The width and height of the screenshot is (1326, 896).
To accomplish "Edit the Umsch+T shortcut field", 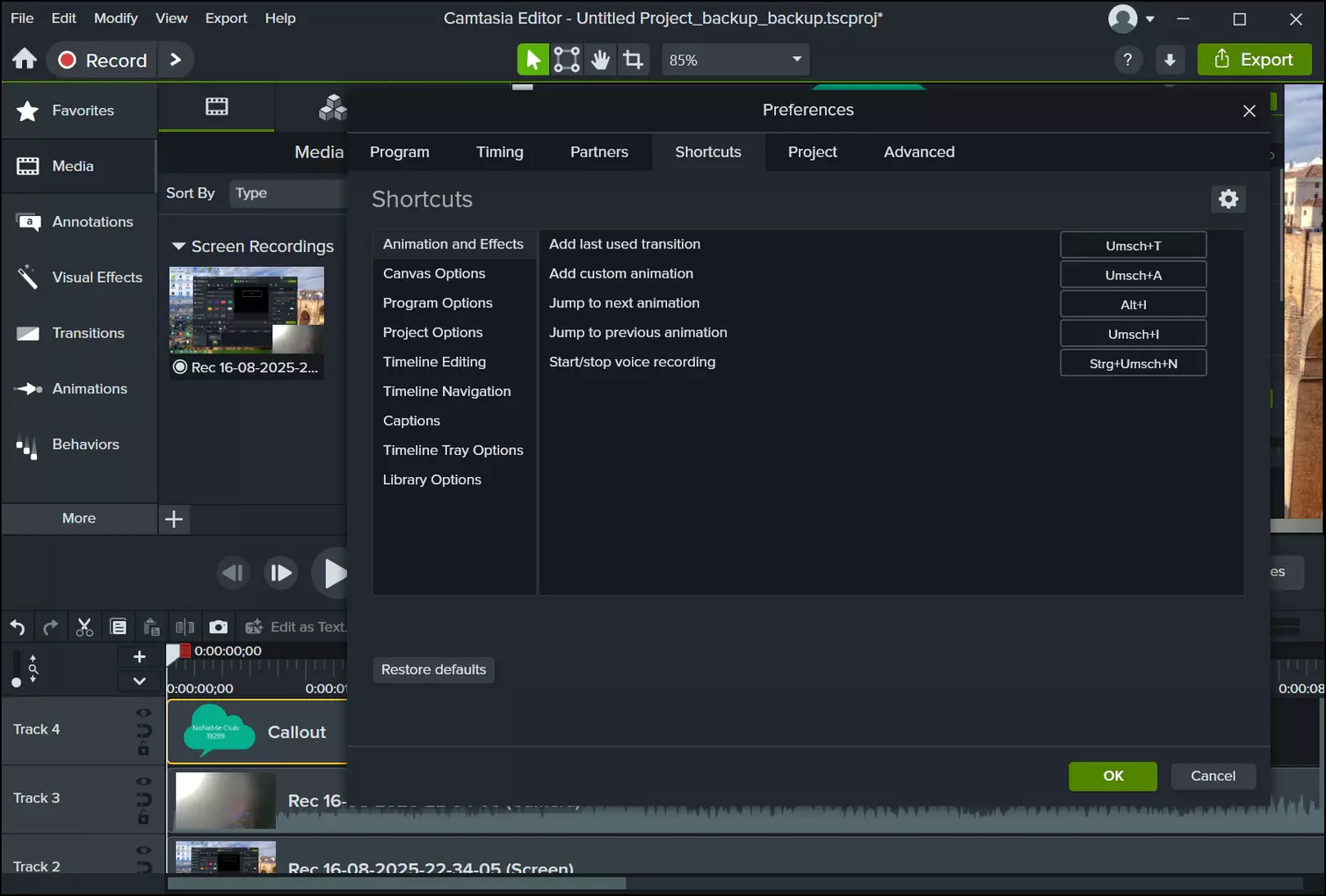I will coord(1134,245).
